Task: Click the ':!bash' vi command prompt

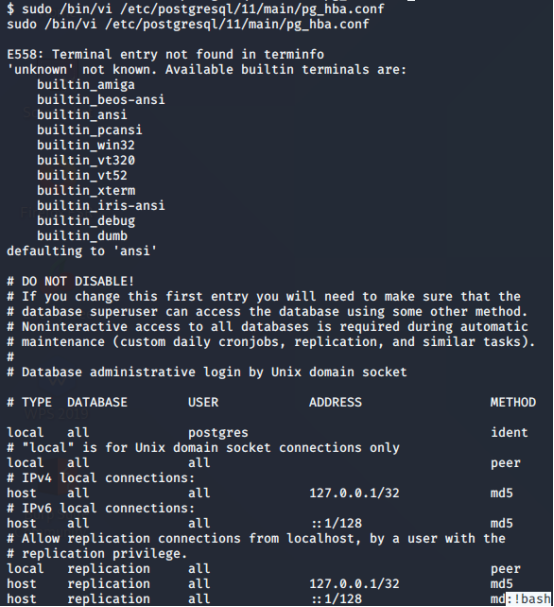Action: tap(528, 598)
